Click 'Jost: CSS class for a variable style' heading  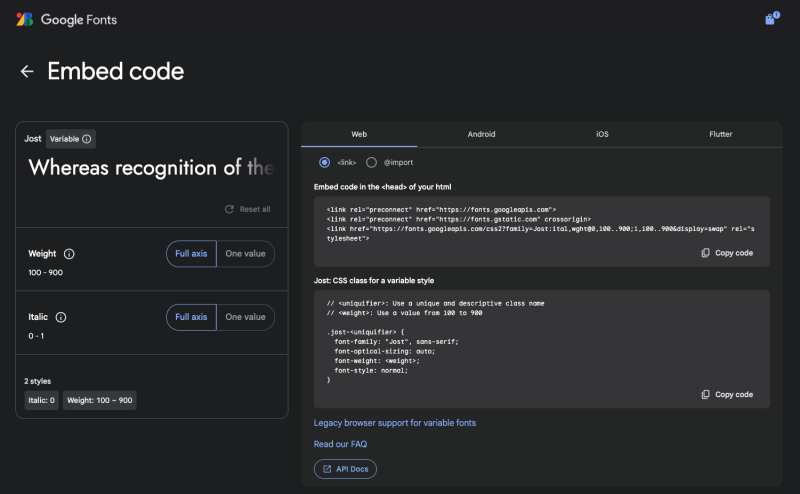(373, 281)
